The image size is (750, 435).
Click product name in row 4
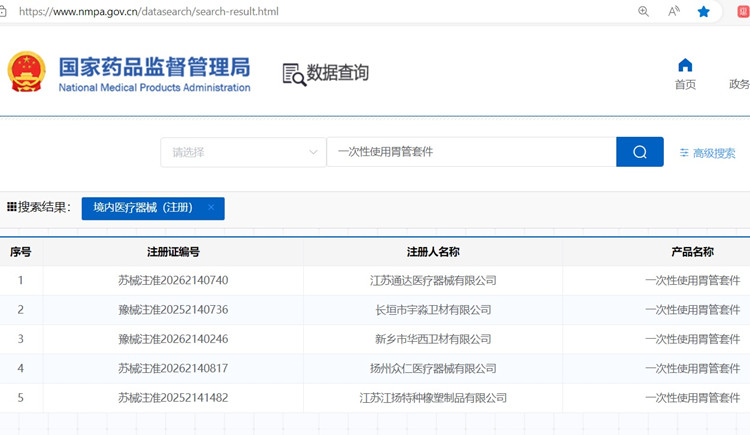pyautogui.click(x=692, y=368)
